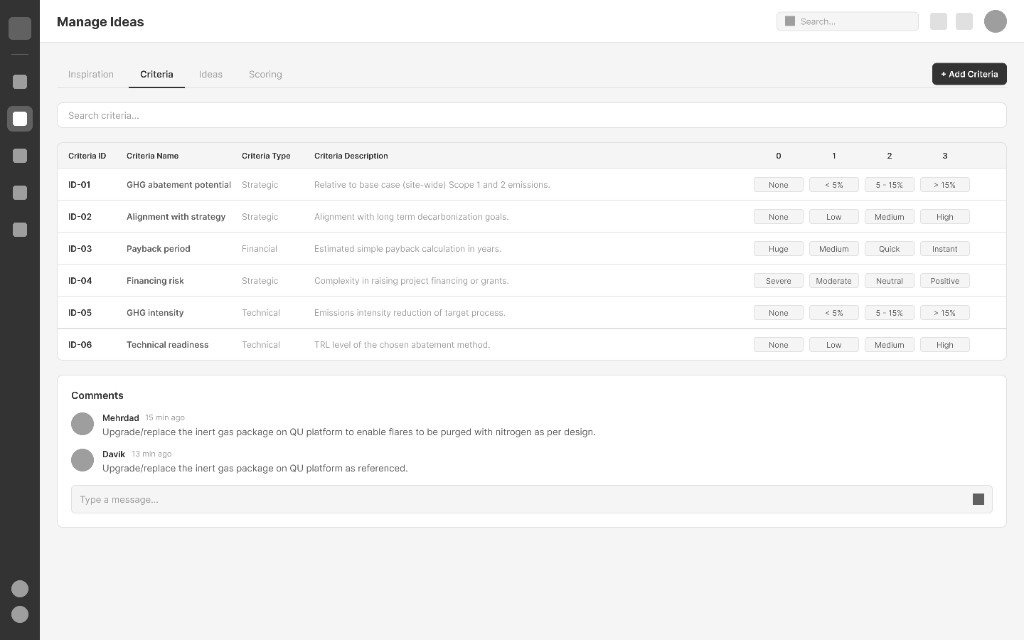
Task: Click Davik's avatar in Comments
Action: pos(82,460)
